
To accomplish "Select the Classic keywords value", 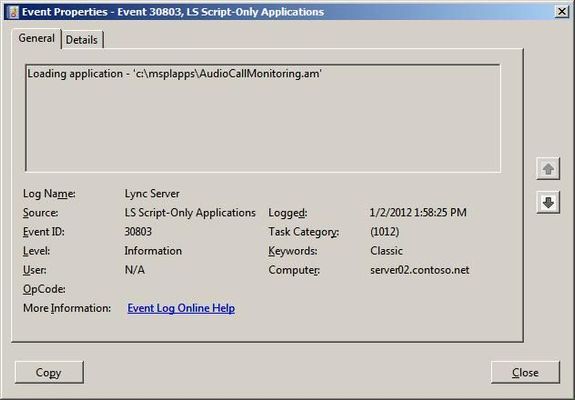I will pyautogui.click(x=386, y=251).
